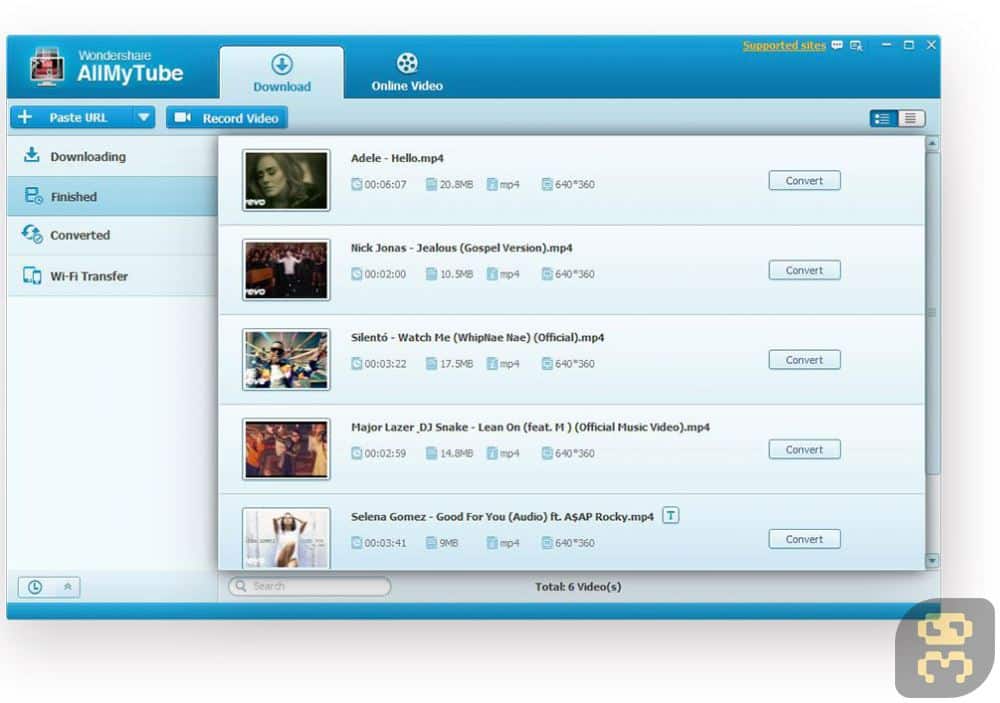This screenshot has height=703, width=1000.
Task: Click the duration "00:03:41"
Action: click(x=385, y=543)
